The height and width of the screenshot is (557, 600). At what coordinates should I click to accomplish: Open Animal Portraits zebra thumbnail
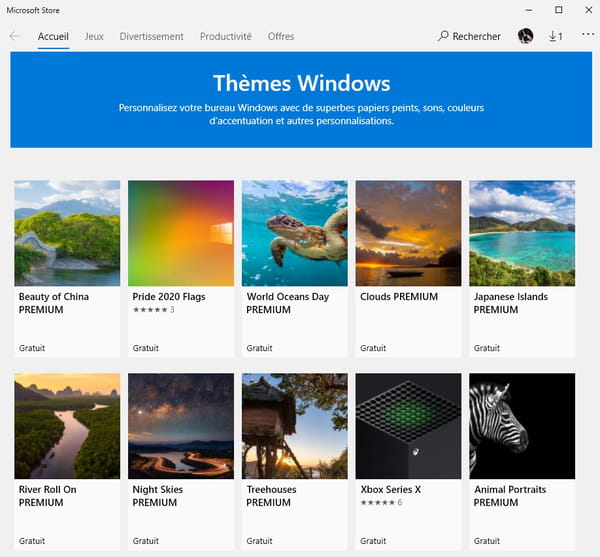(x=522, y=426)
